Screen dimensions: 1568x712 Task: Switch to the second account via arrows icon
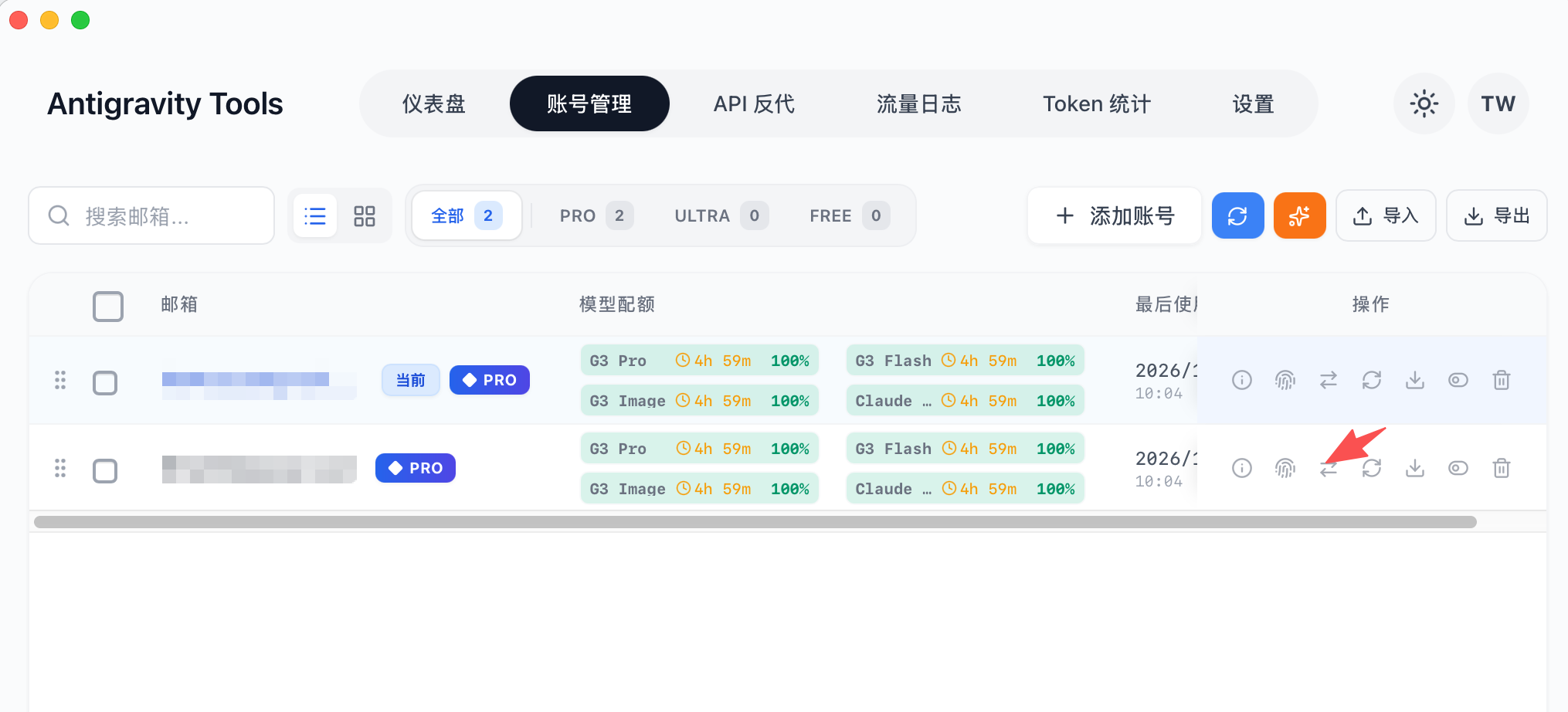click(x=1329, y=468)
